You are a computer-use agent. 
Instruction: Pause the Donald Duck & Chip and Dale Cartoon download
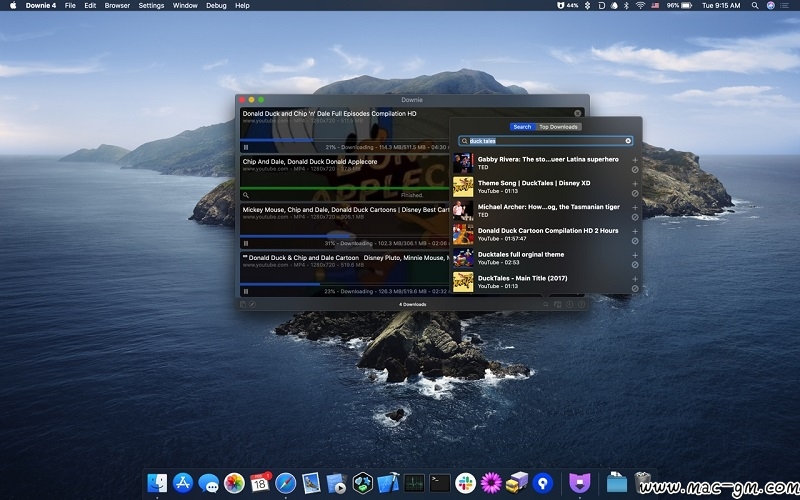coord(246,291)
